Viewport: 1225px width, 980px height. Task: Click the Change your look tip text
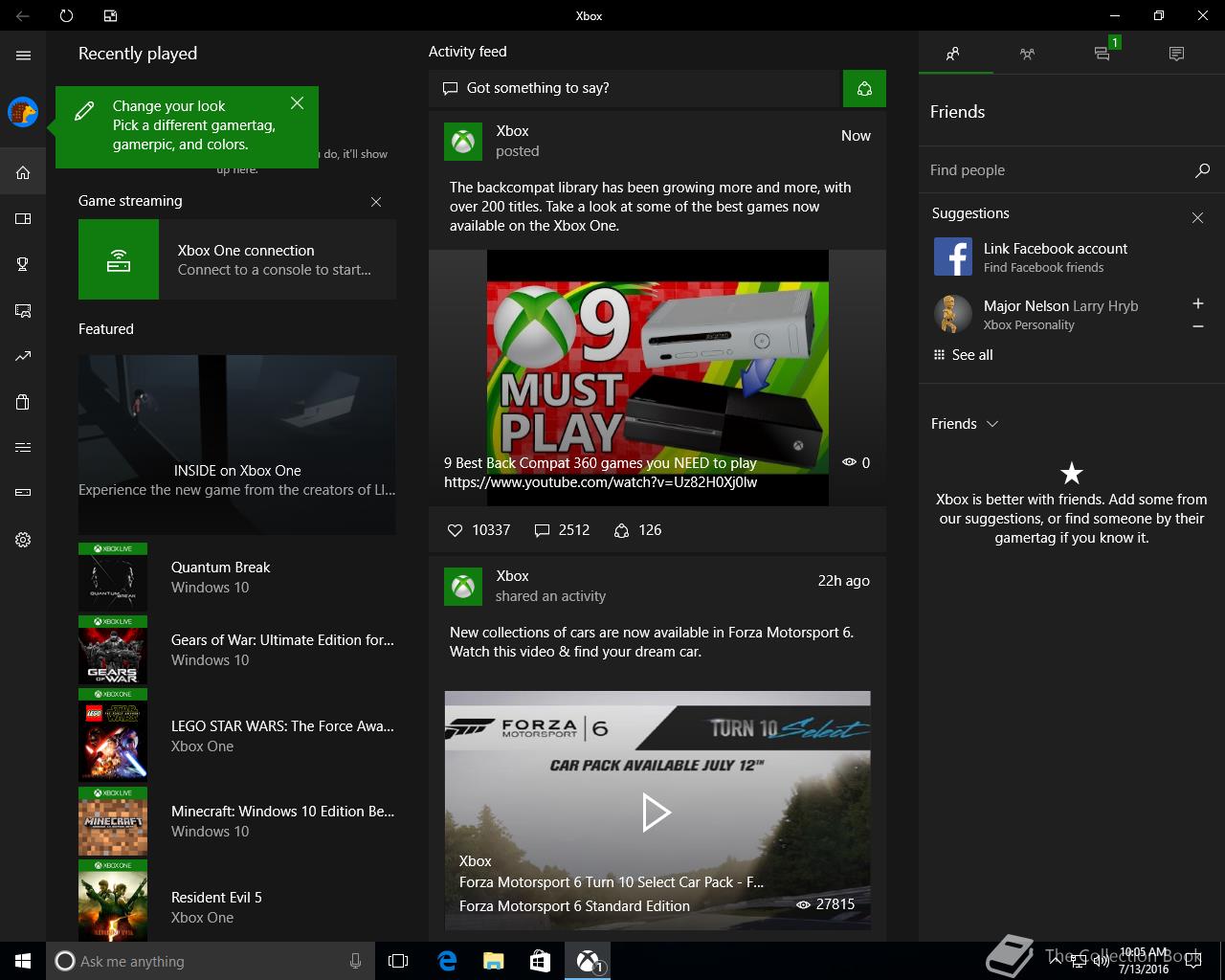tap(194, 125)
